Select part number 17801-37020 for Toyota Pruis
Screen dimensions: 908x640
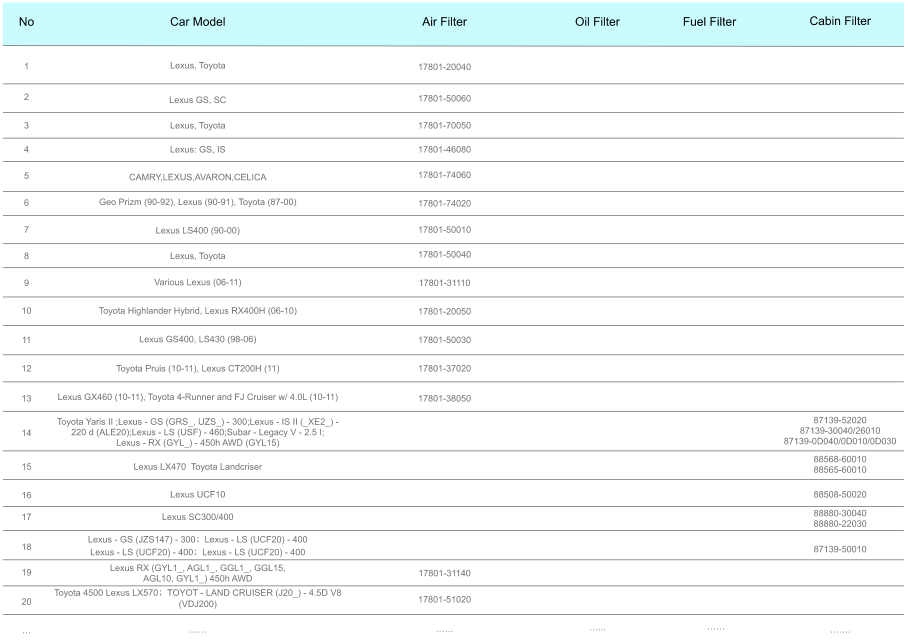coord(444,369)
